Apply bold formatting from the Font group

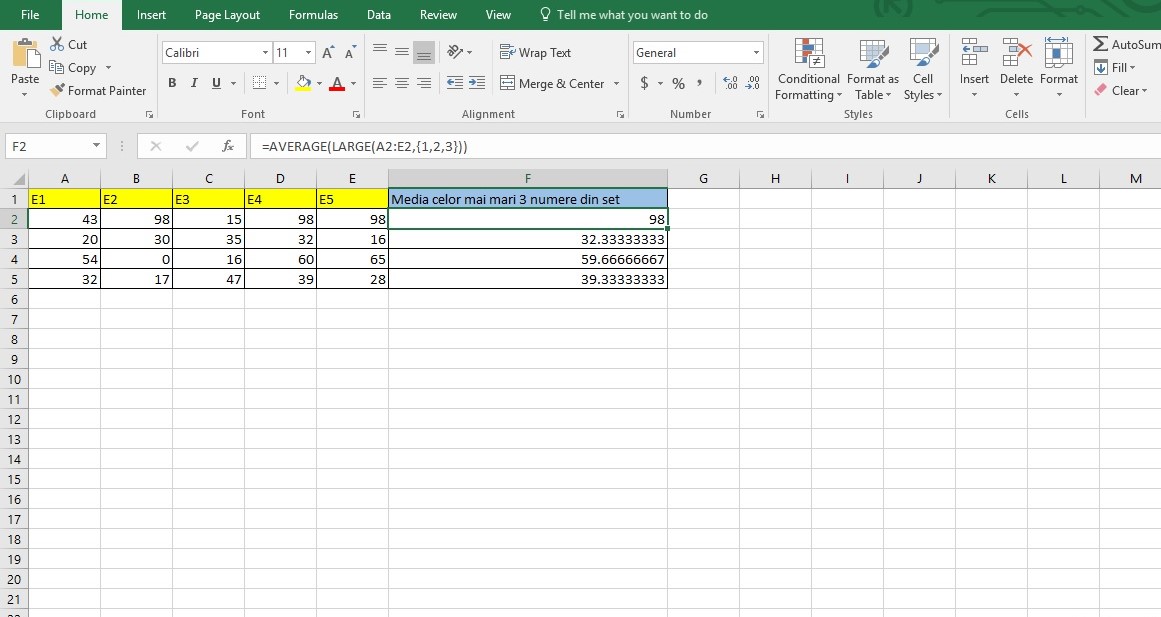coord(171,83)
